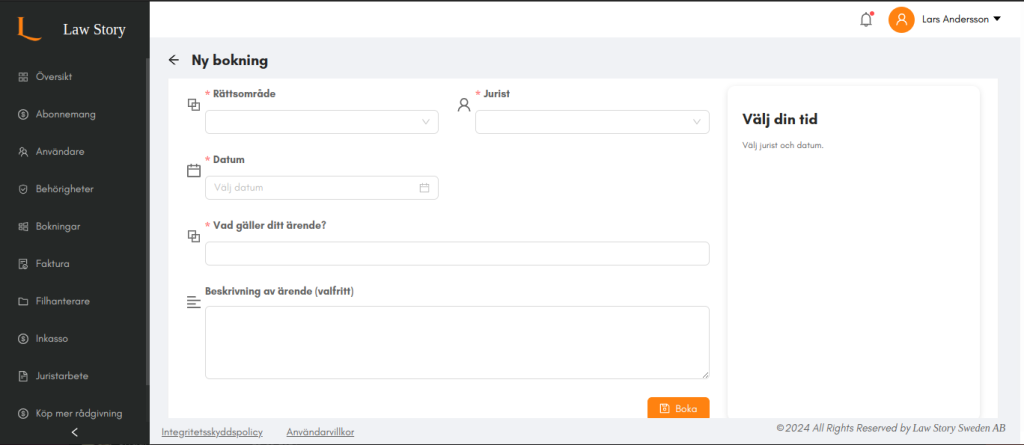Focus the Beskrivning av ärende text area
1024x445 pixels.
pos(457,342)
